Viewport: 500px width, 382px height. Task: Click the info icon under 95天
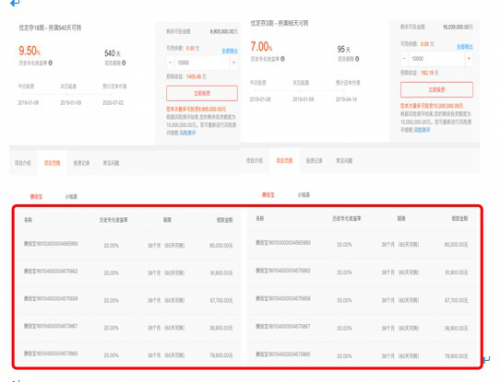pos(357,59)
